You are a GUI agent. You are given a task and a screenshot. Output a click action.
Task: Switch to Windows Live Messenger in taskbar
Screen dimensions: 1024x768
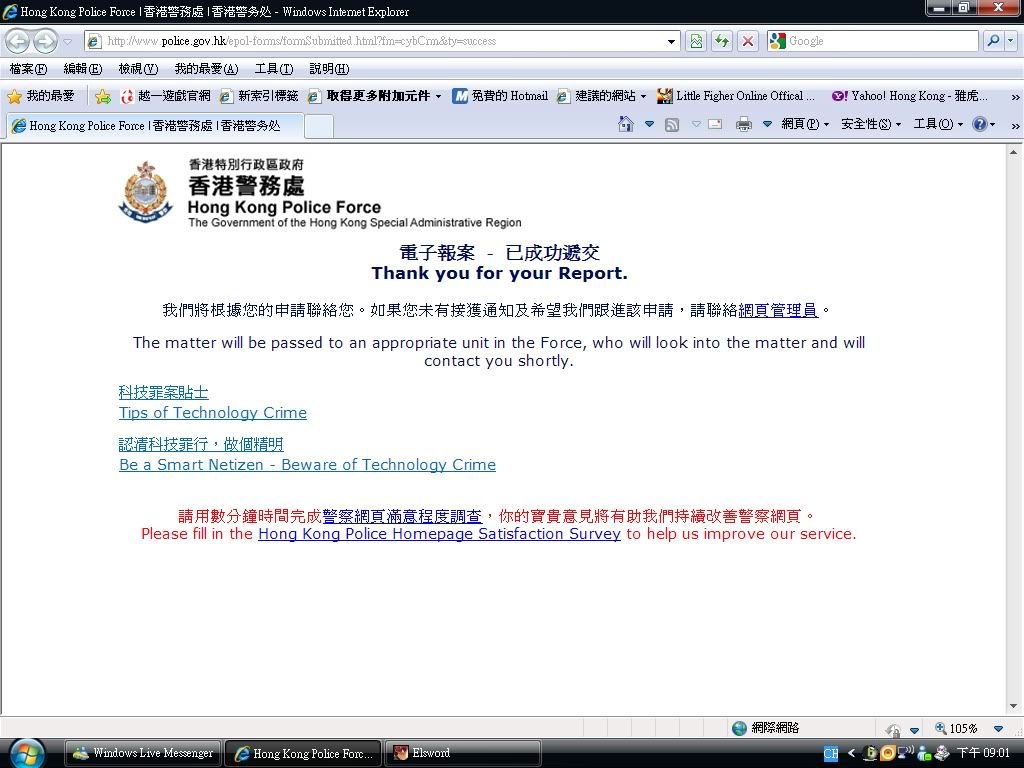click(143, 753)
